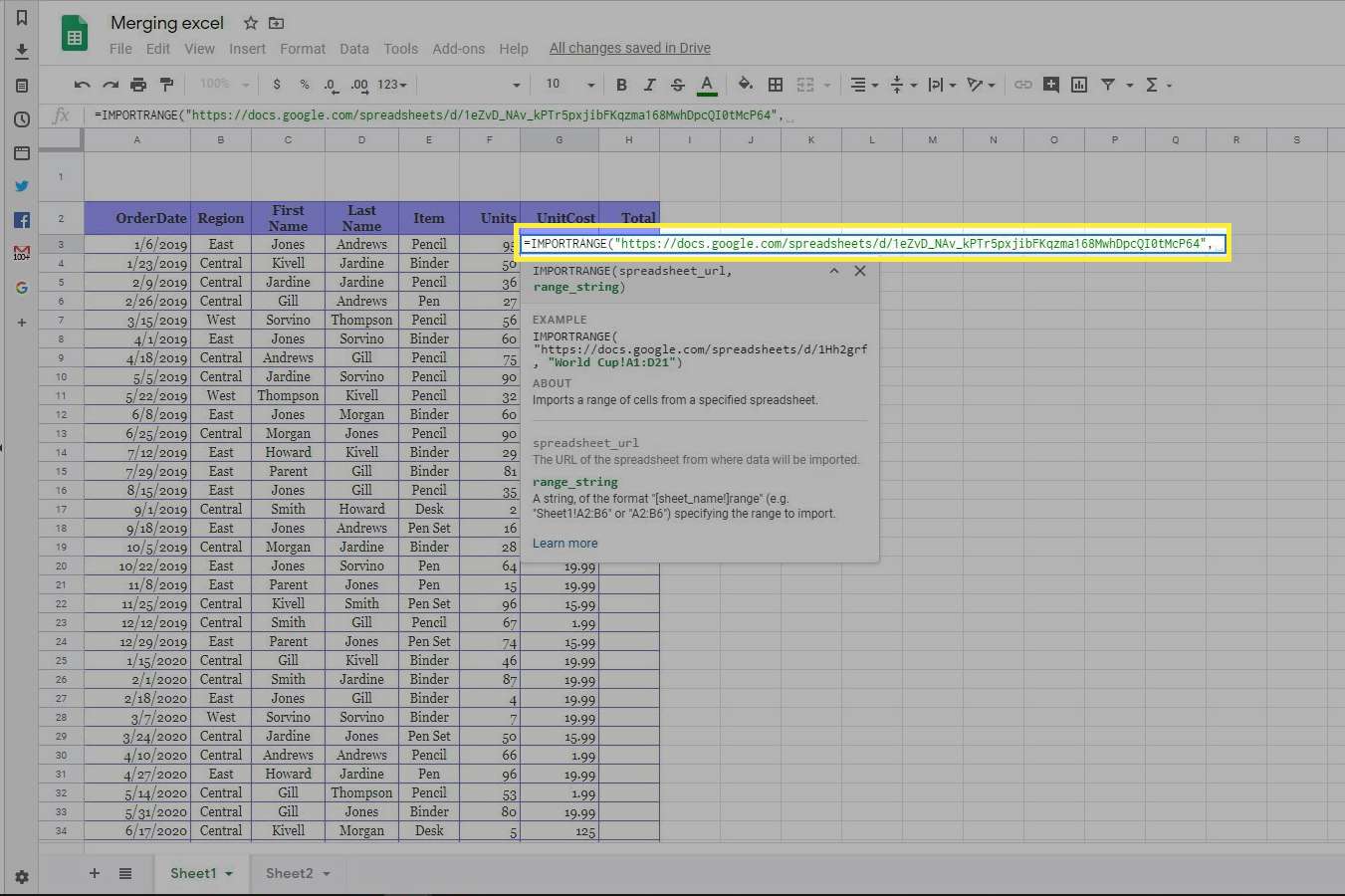Screen dimensions: 1345x896
Task: Insert comment icon
Action: tap(1050, 85)
